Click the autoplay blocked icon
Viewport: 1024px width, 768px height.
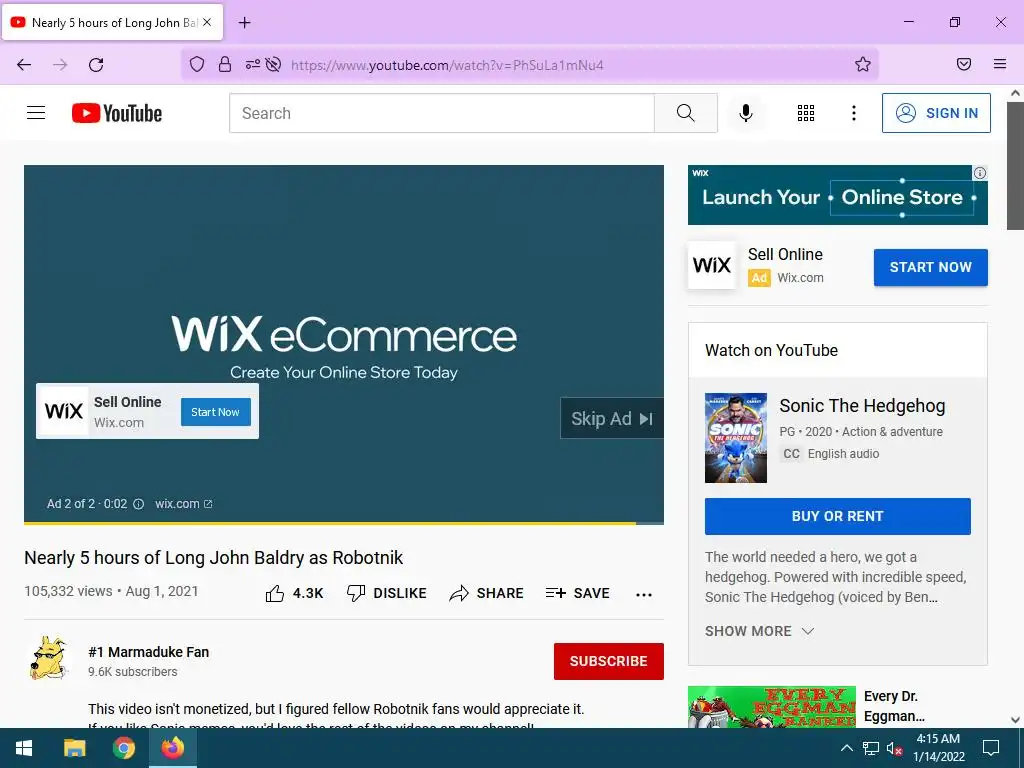tap(274, 64)
